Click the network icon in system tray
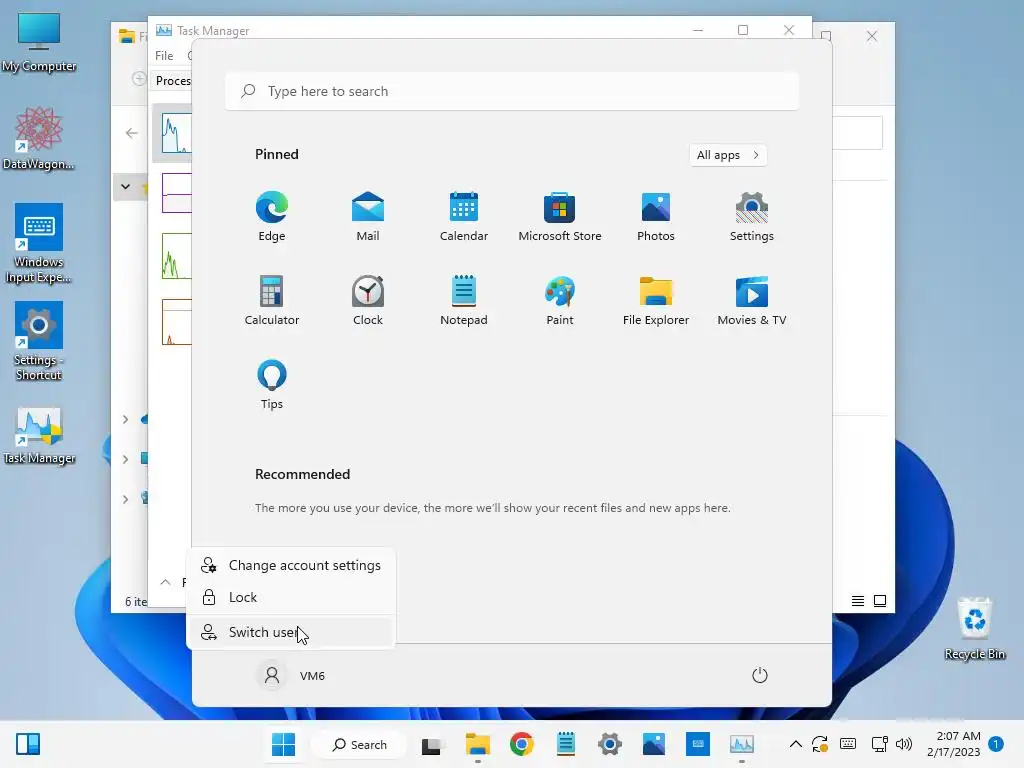Screen dimensions: 1024x768 [x=879, y=744]
